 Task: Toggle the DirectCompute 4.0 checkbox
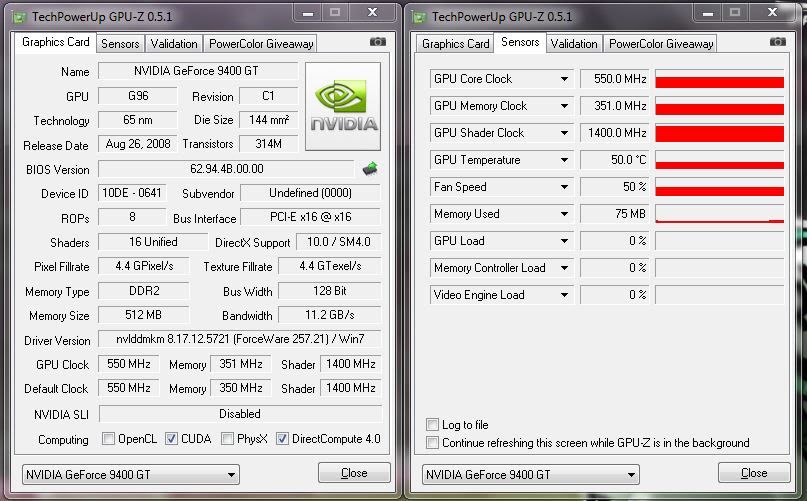(282, 439)
